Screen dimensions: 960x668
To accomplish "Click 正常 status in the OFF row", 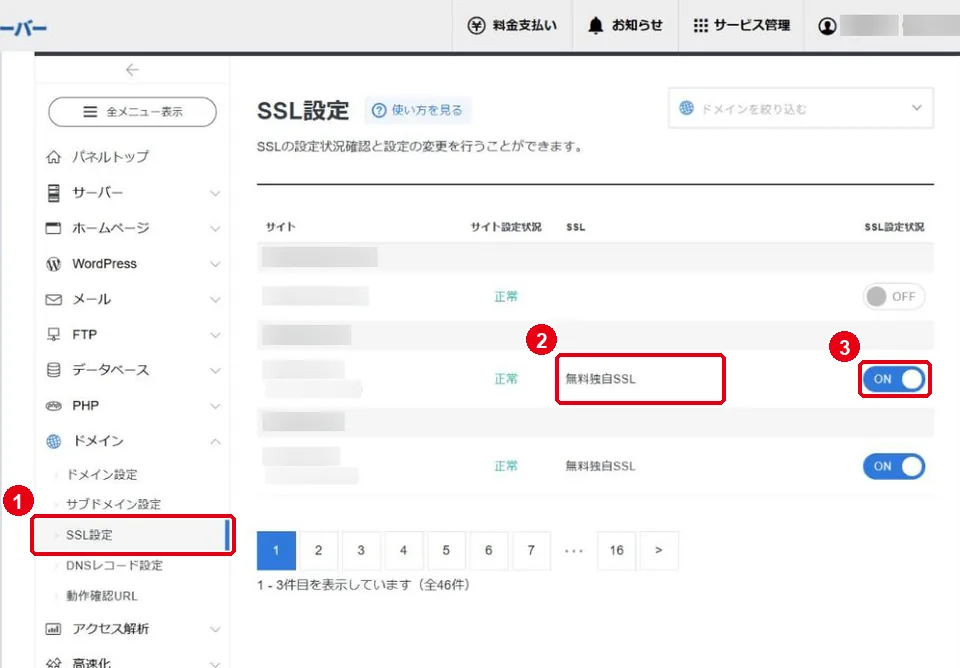I will [506, 296].
